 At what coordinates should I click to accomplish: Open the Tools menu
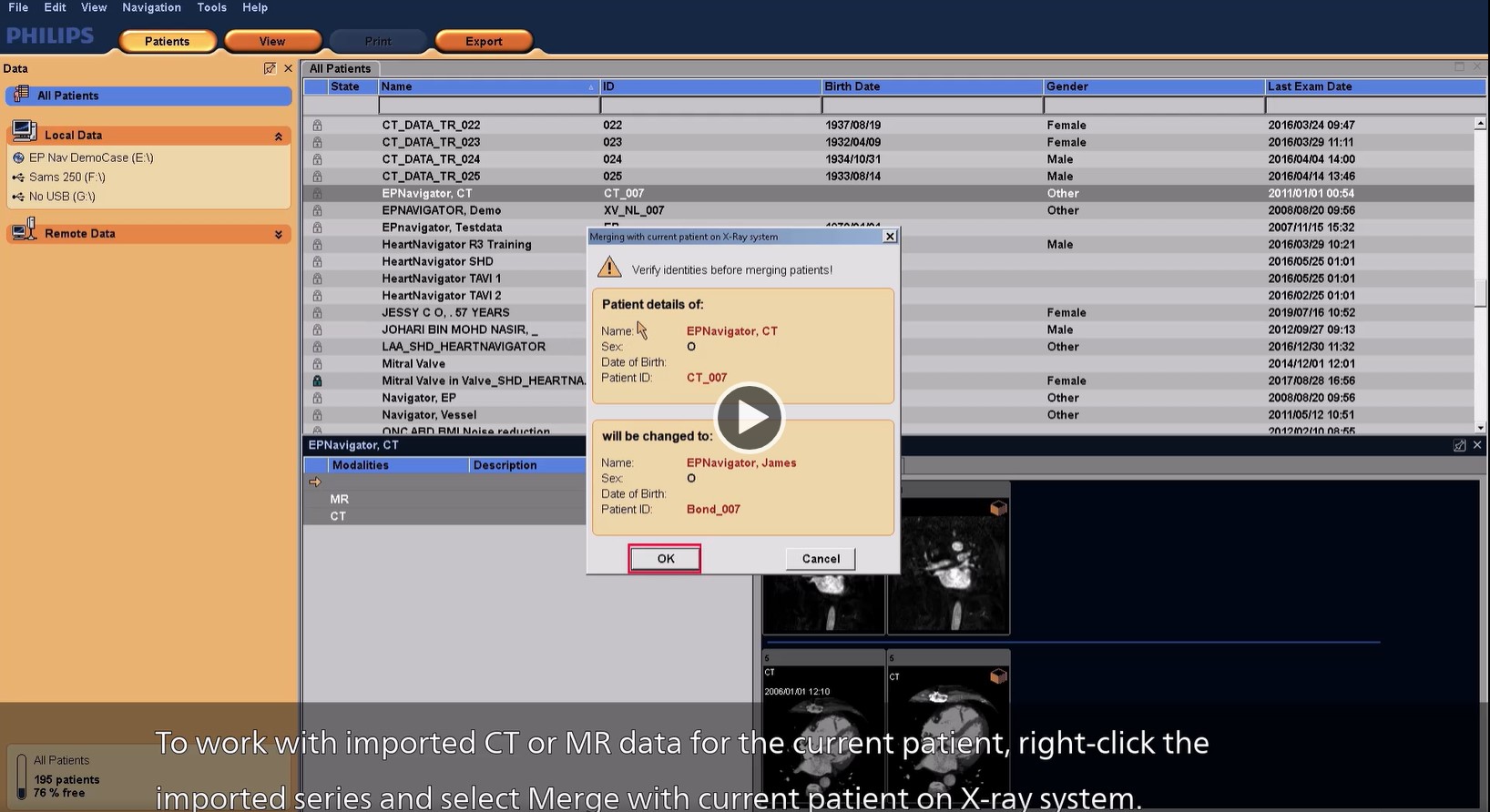pyautogui.click(x=211, y=7)
